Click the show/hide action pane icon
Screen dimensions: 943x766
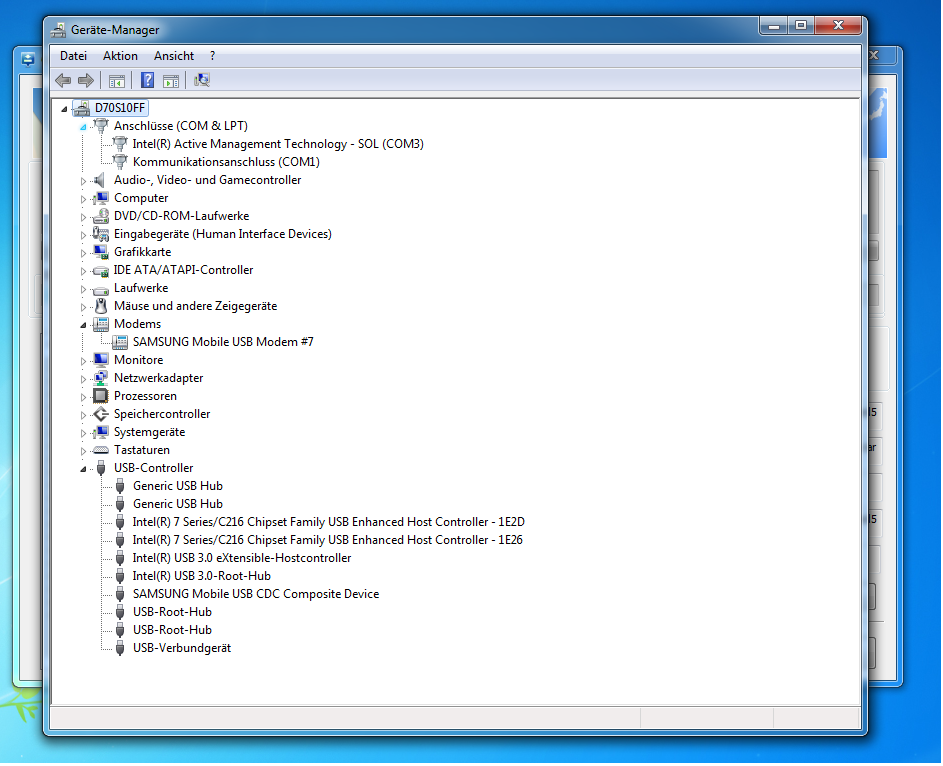click(x=171, y=81)
